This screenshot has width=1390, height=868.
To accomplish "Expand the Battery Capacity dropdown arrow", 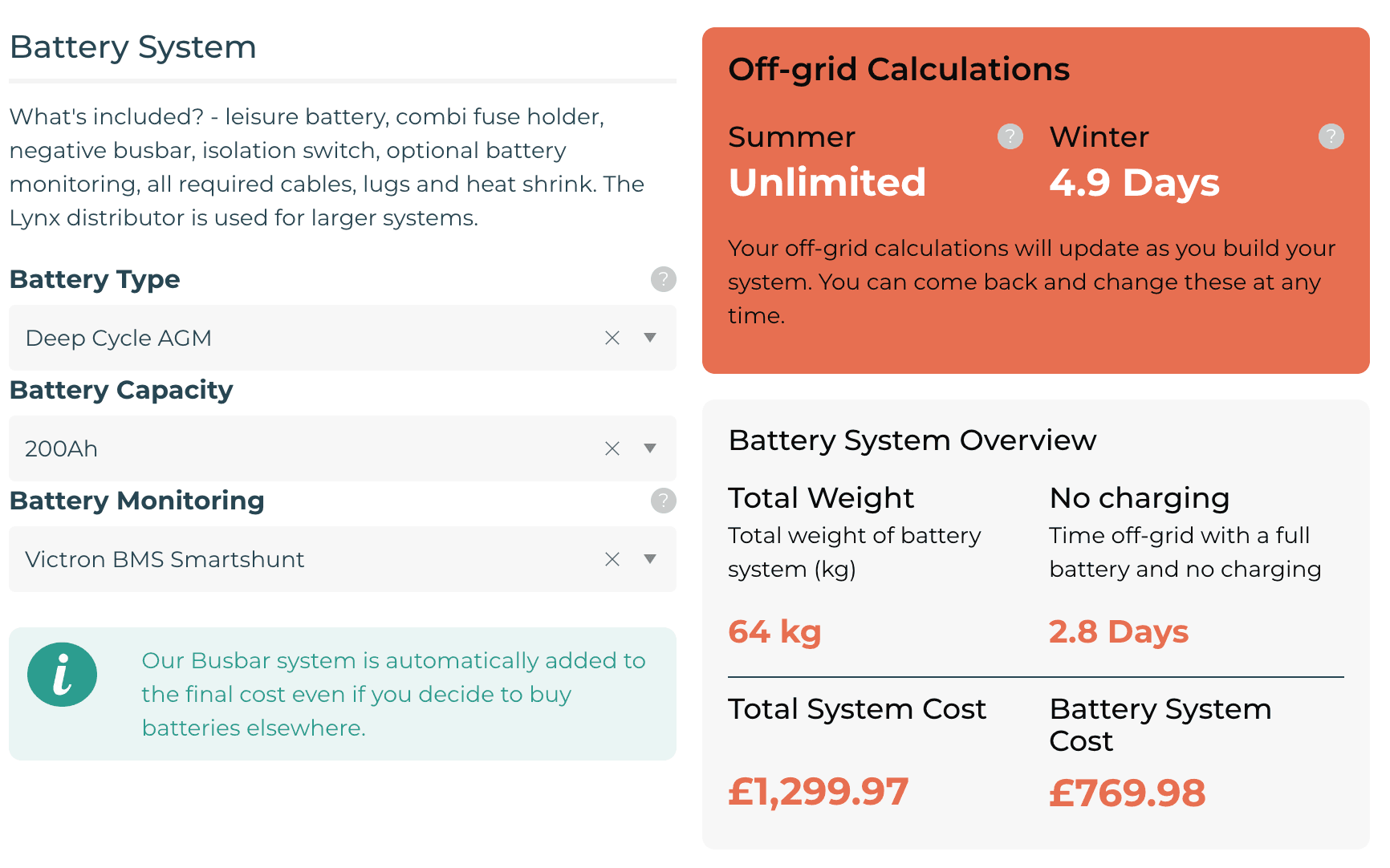I will (650, 448).
